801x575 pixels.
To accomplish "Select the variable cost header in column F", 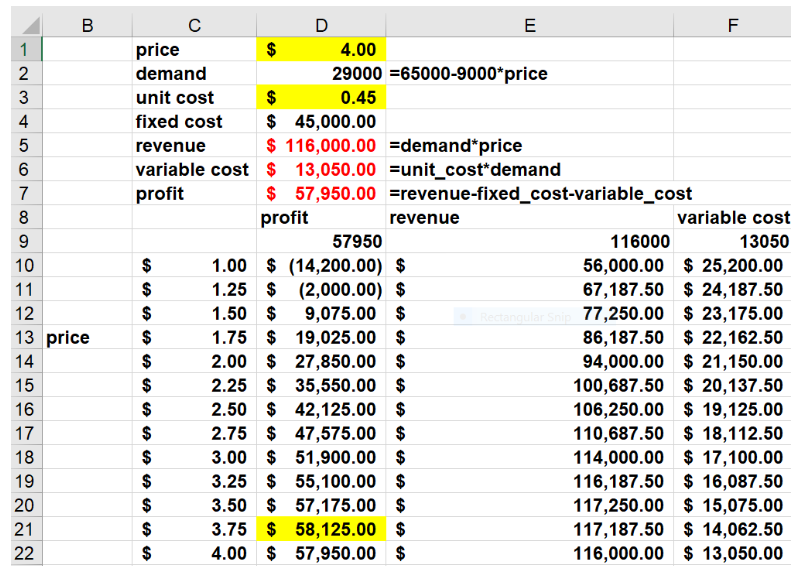I will [733, 217].
